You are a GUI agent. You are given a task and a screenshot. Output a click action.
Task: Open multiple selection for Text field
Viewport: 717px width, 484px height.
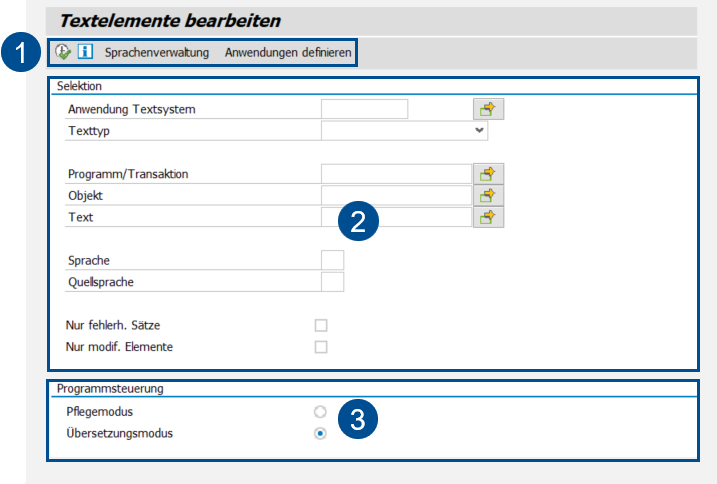pos(488,216)
